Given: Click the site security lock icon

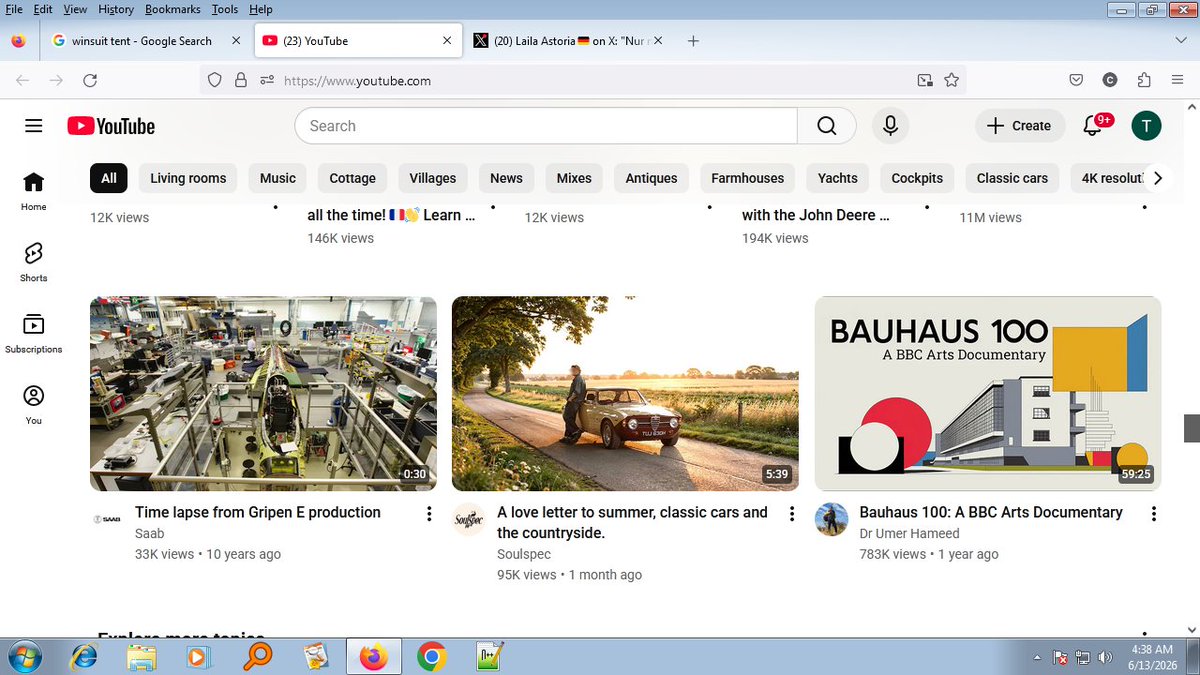Looking at the screenshot, I should pos(240,81).
